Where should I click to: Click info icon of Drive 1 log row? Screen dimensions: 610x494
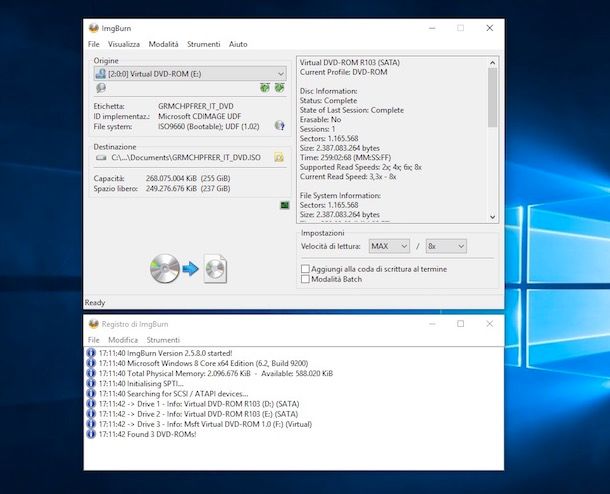[x=91, y=403]
